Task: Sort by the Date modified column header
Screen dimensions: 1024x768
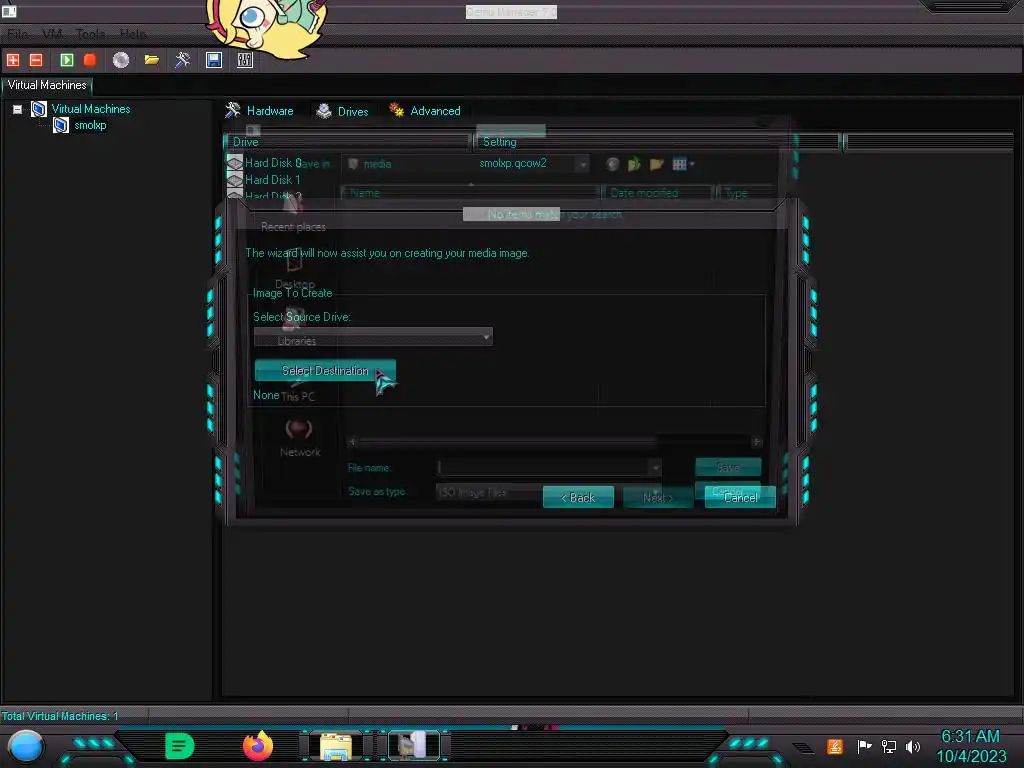Action: (658, 193)
